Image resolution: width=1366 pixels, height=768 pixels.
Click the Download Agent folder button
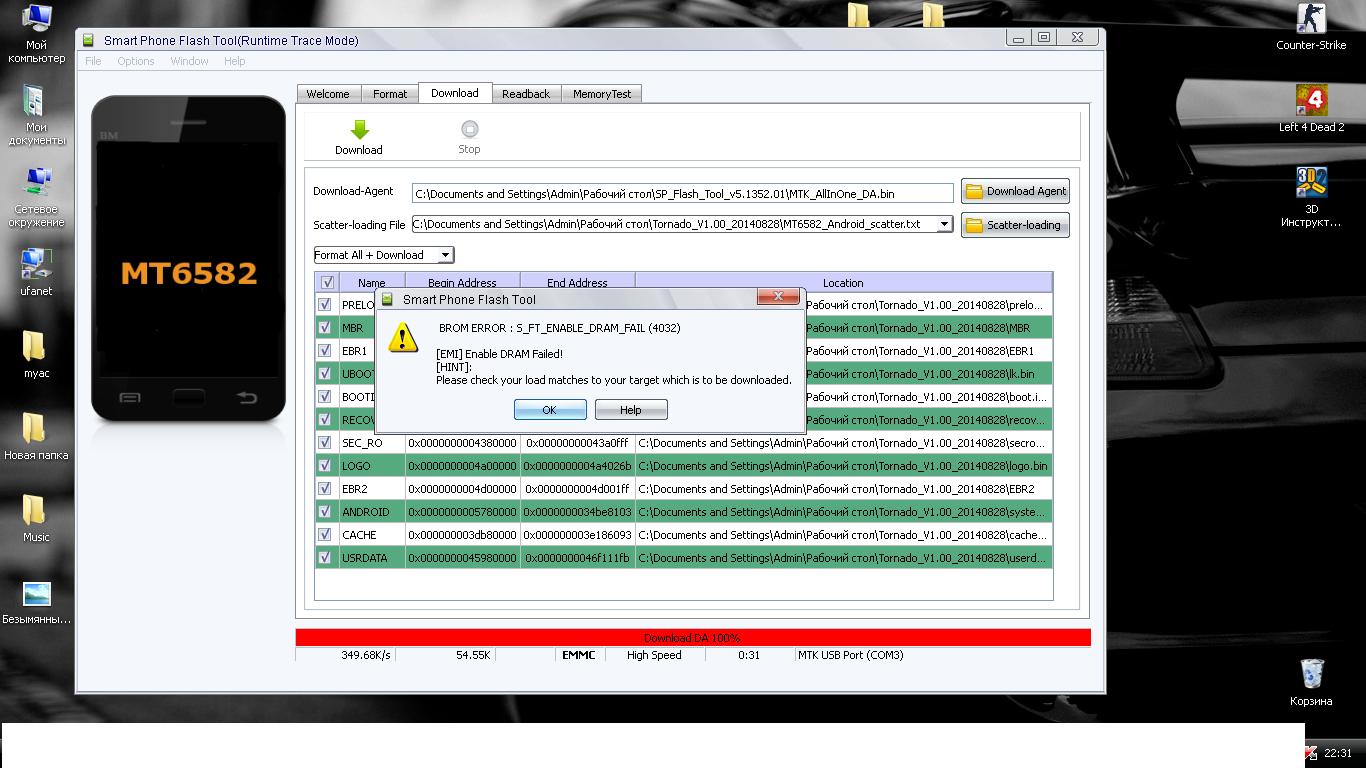coord(1015,192)
